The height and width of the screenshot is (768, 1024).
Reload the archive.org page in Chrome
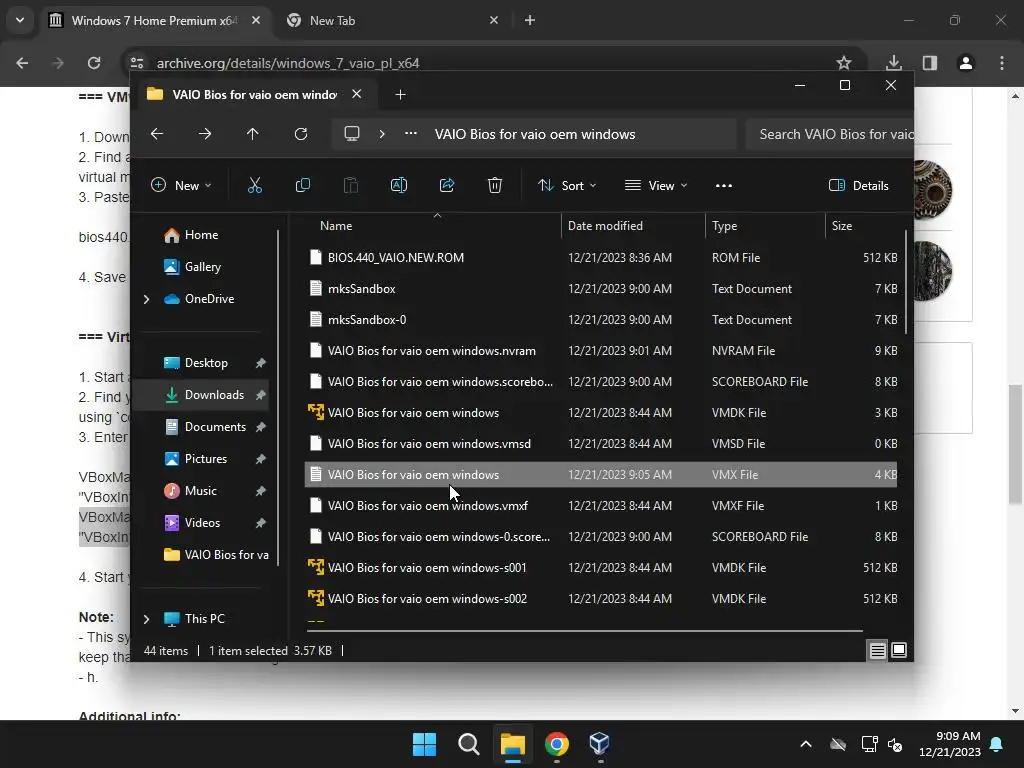[x=94, y=63]
